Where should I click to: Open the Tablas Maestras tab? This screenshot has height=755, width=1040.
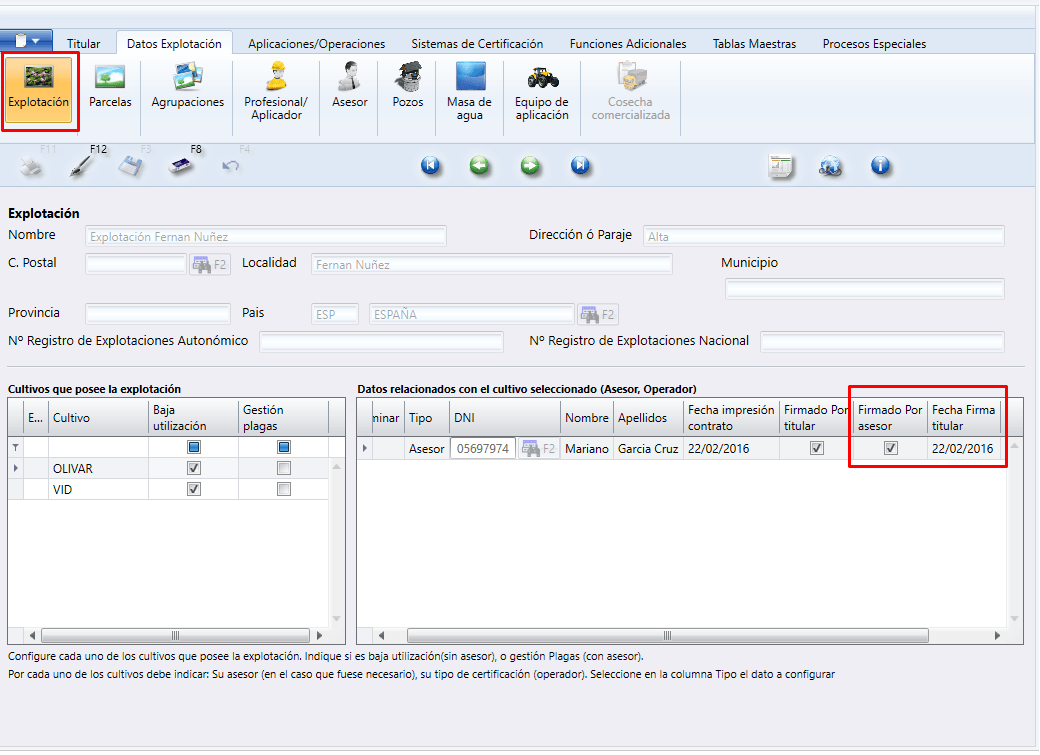[754, 44]
